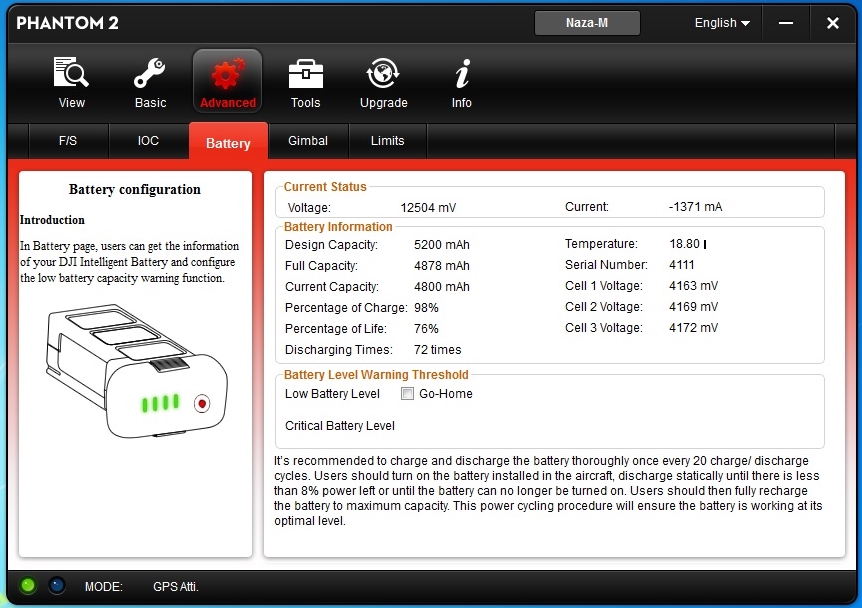
Task: Enable the Go-Home checkbox
Action: coord(407,394)
